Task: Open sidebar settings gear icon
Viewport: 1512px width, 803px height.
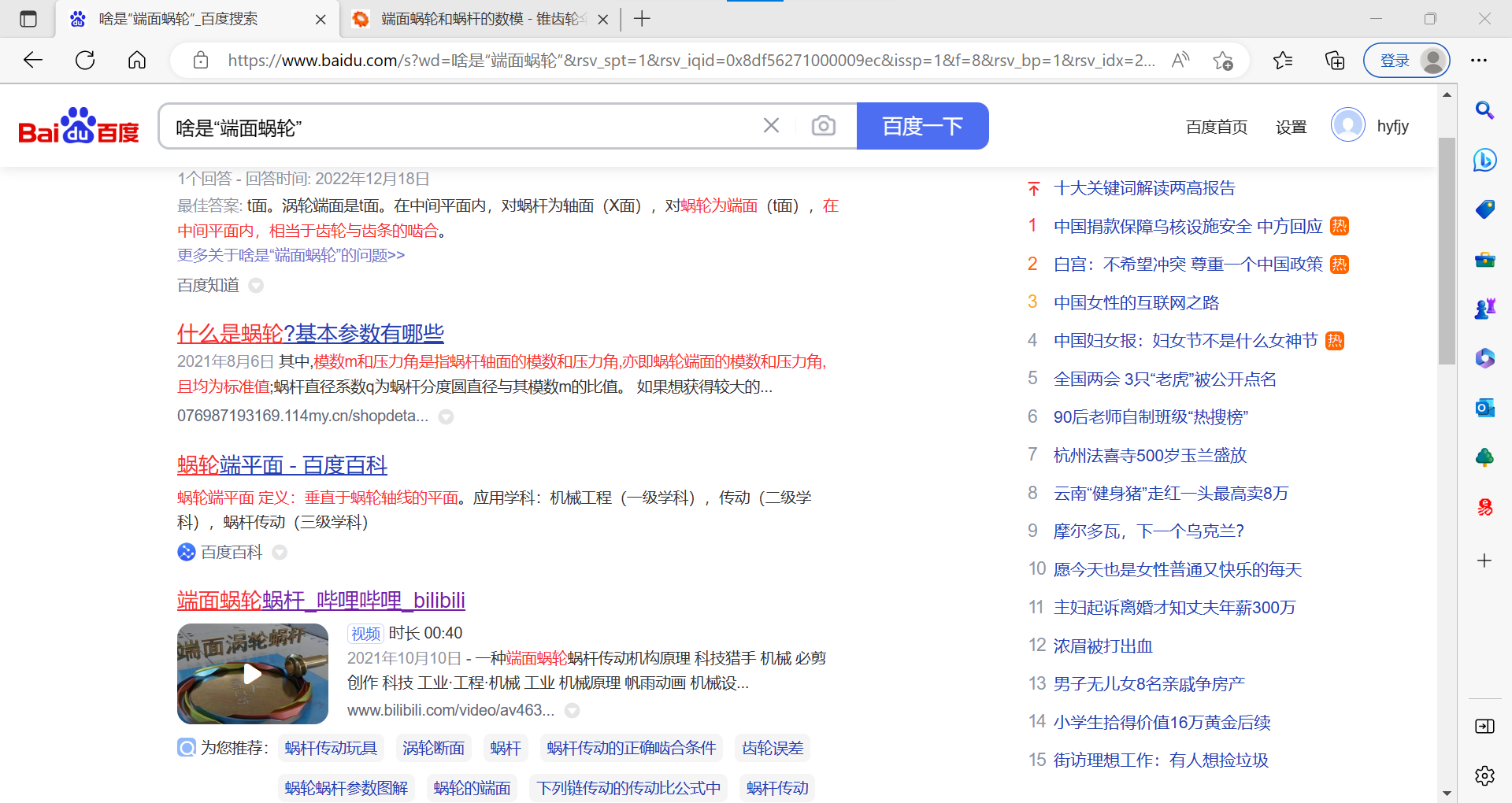Action: pyautogui.click(x=1484, y=775)
